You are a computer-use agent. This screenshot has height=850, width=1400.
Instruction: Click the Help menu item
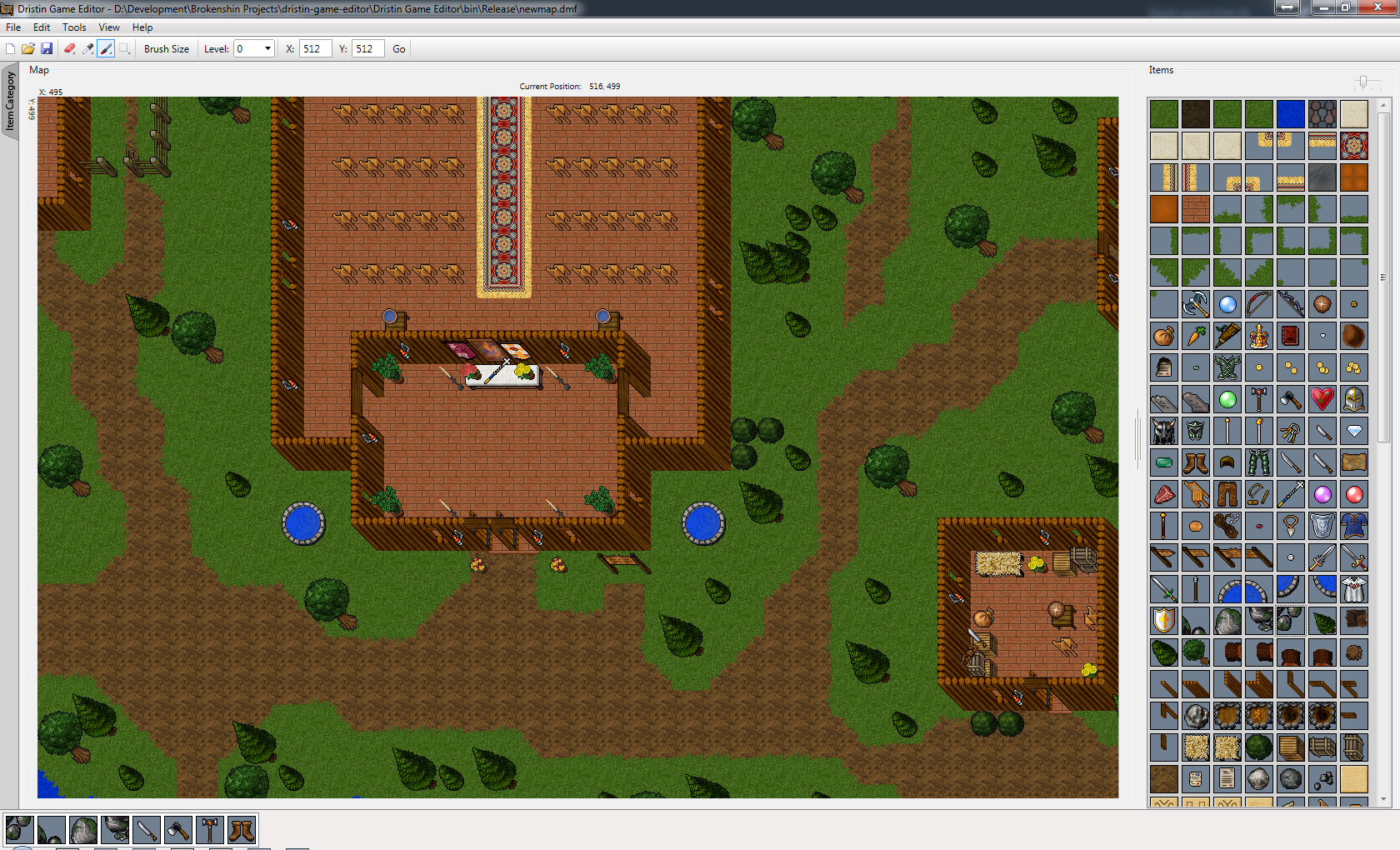coord(142,27)
